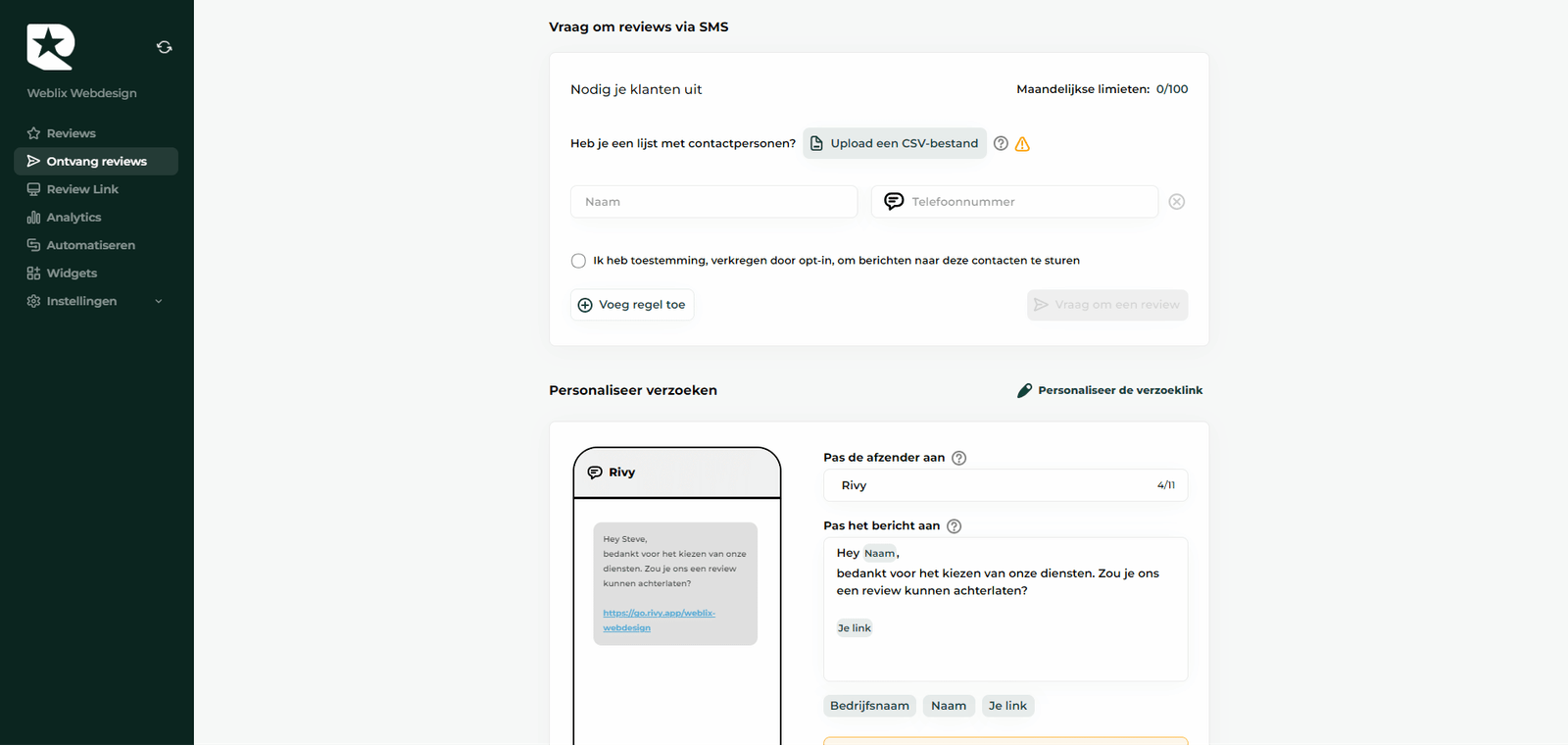Open the Widgets section
Viewport: 1568px width, 746px height.
[x=72, y=274]
